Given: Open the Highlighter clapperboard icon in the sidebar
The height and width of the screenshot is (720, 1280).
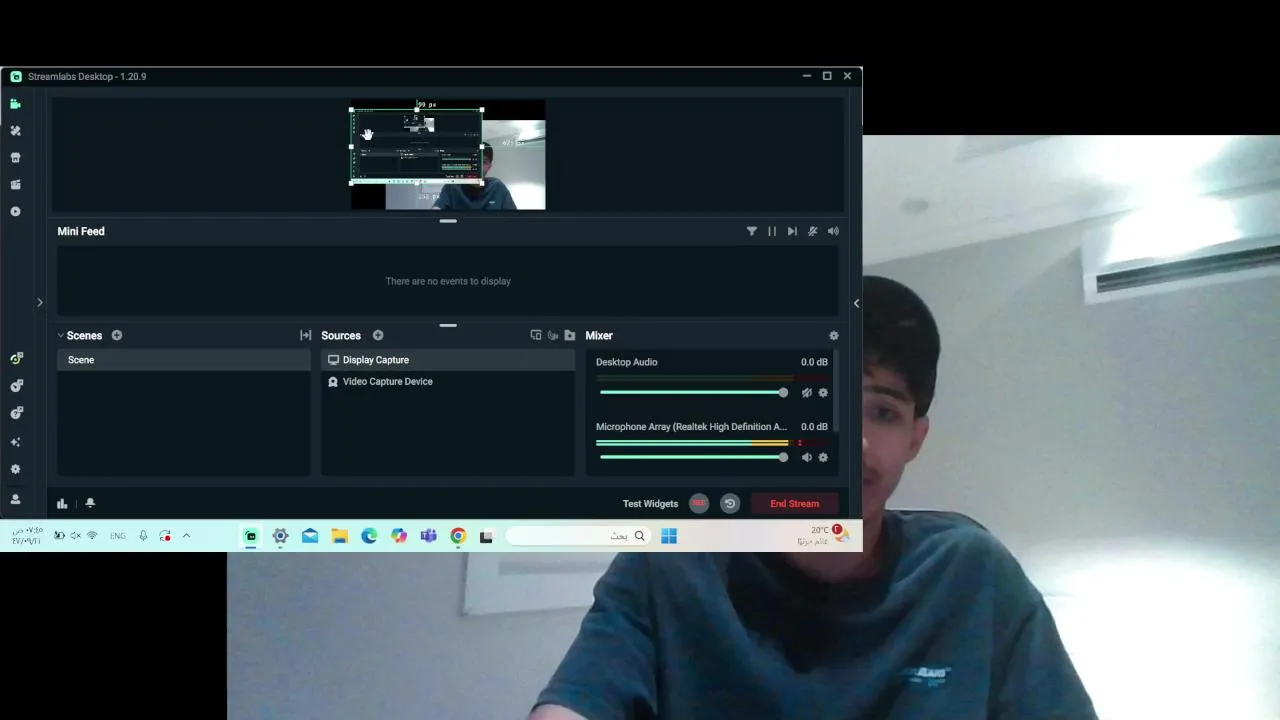Looking at the screenshot, I should pyautogui.click(x=15, y=185).
